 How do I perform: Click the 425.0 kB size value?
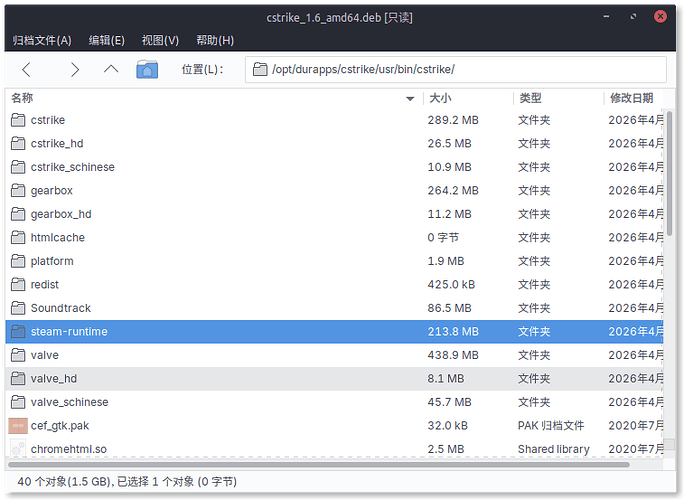(x=451, y=285)
